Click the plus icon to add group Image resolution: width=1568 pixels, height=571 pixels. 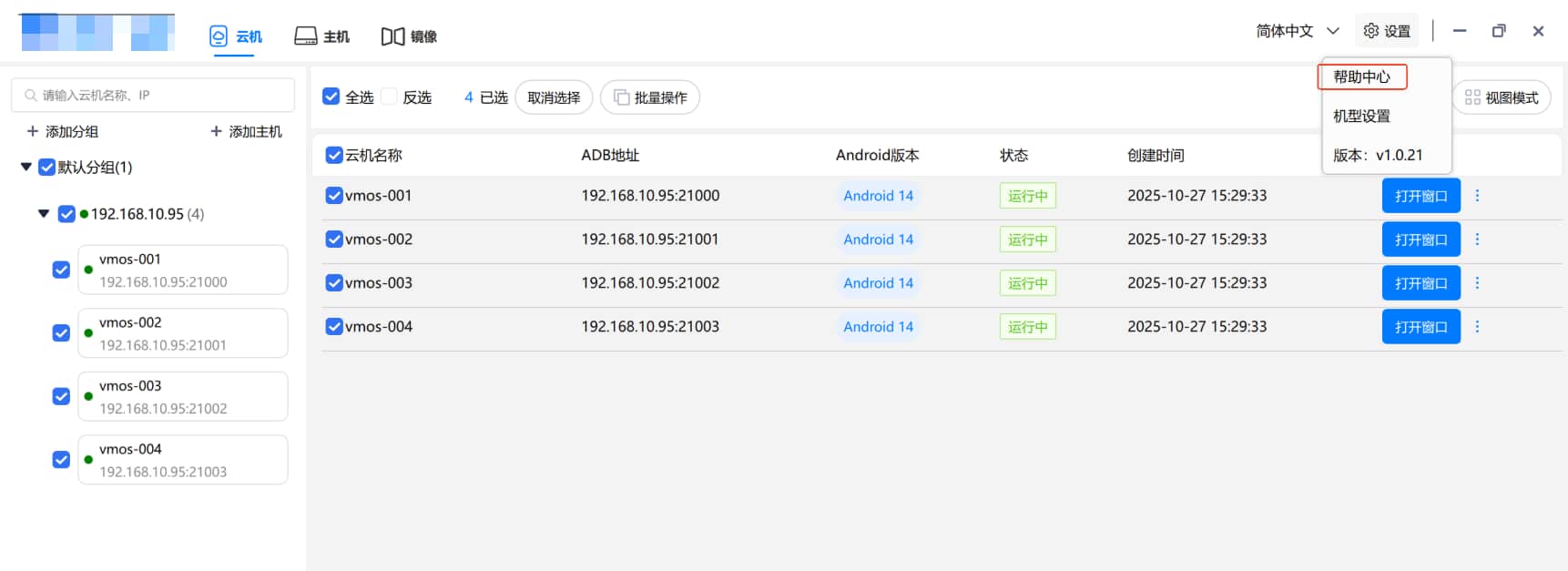33,131
